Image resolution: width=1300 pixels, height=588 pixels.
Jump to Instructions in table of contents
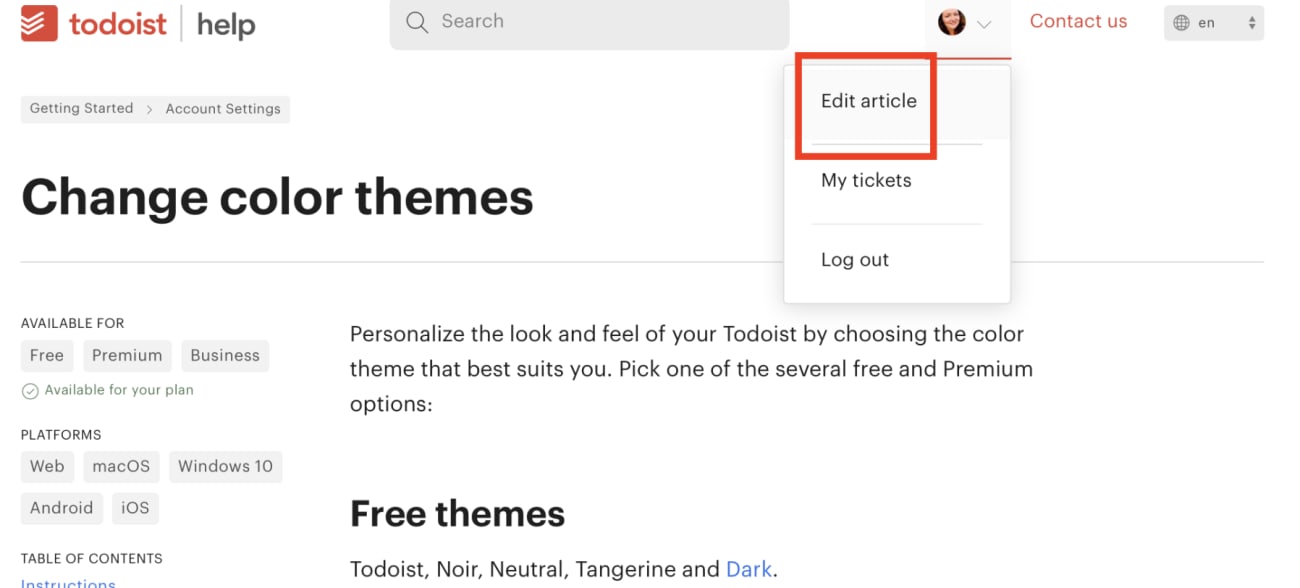pos(68,583)
